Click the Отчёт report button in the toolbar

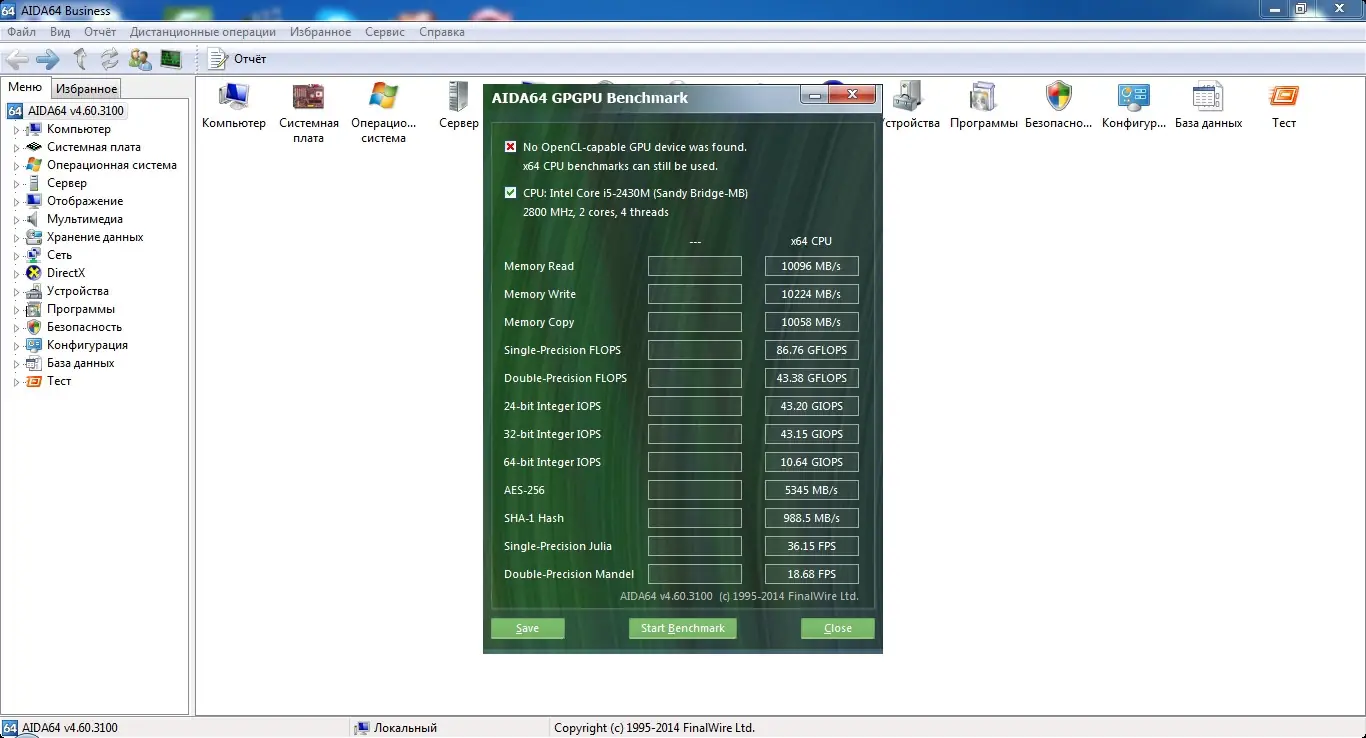pyautogui.click(x=237, y=59)
